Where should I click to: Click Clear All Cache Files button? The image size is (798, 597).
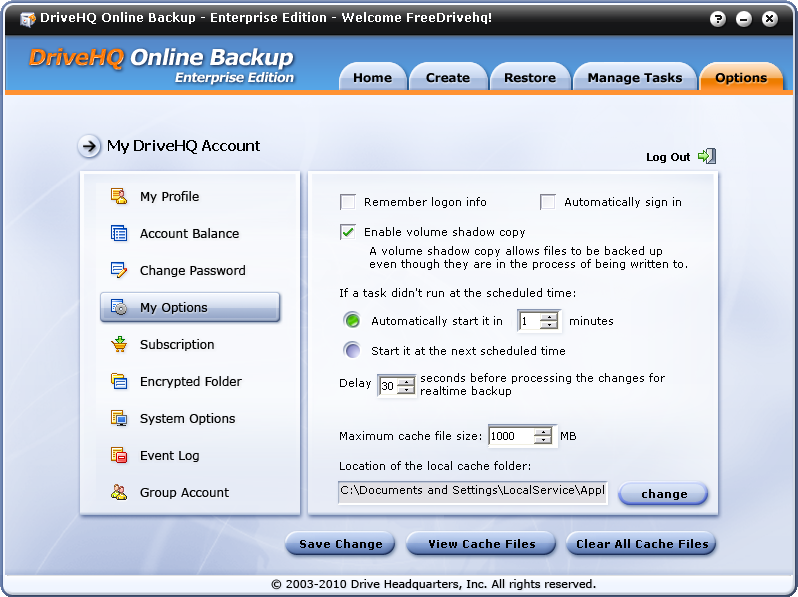tap(641, 544)
